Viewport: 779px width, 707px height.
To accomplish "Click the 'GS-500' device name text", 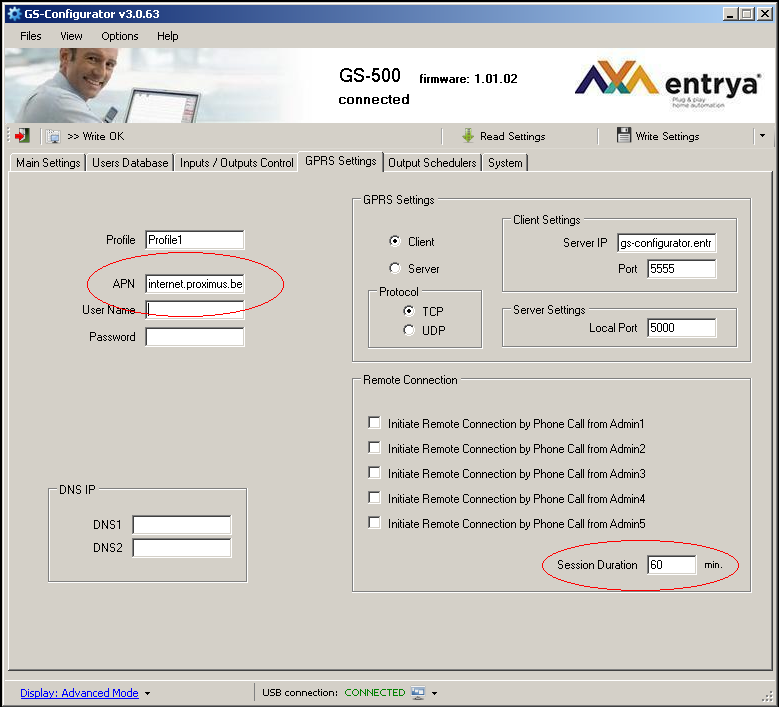I will (x=370, y=76).
